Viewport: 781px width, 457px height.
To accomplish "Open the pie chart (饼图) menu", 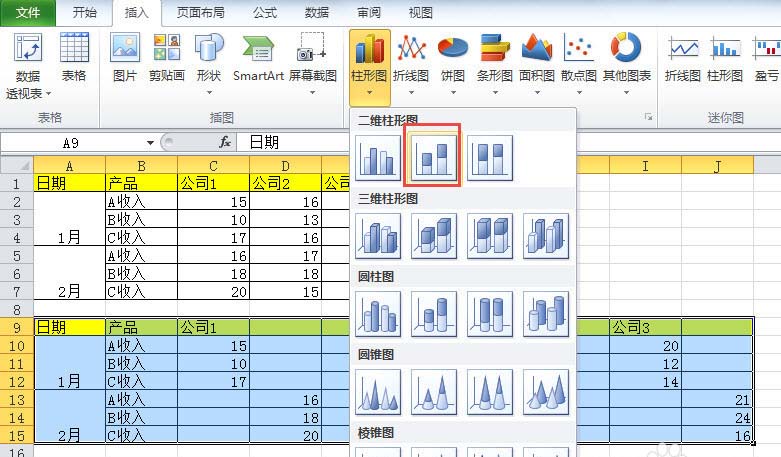I will (453, 63).
